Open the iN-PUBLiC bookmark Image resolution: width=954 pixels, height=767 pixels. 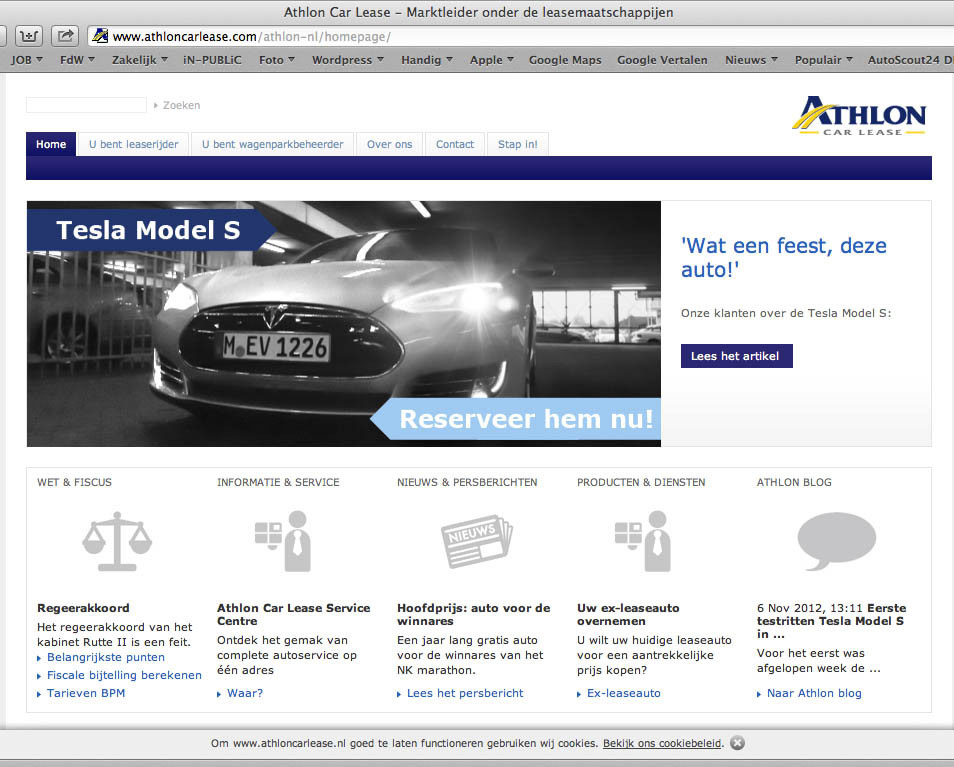coord(212,60)
